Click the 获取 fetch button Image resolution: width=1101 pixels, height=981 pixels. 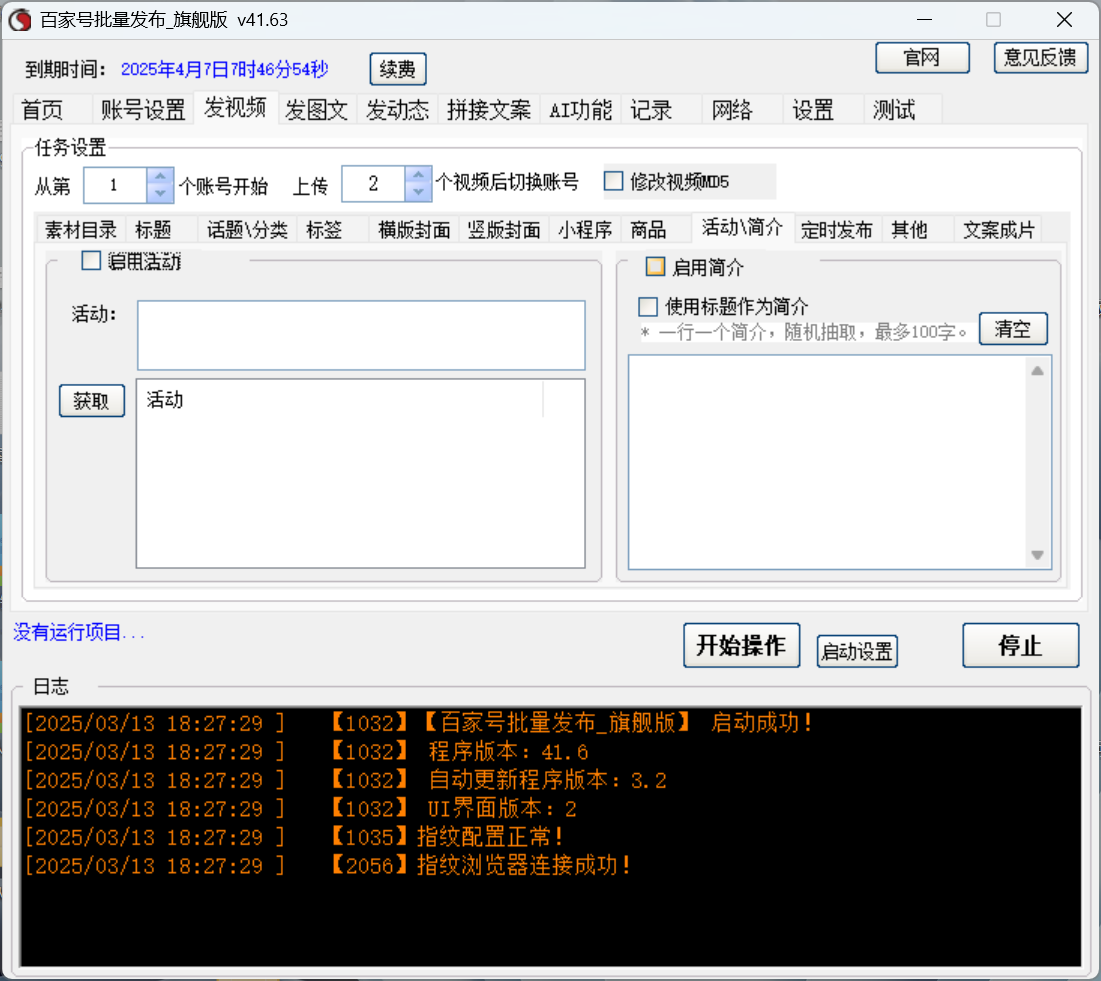tap(92, 401)
